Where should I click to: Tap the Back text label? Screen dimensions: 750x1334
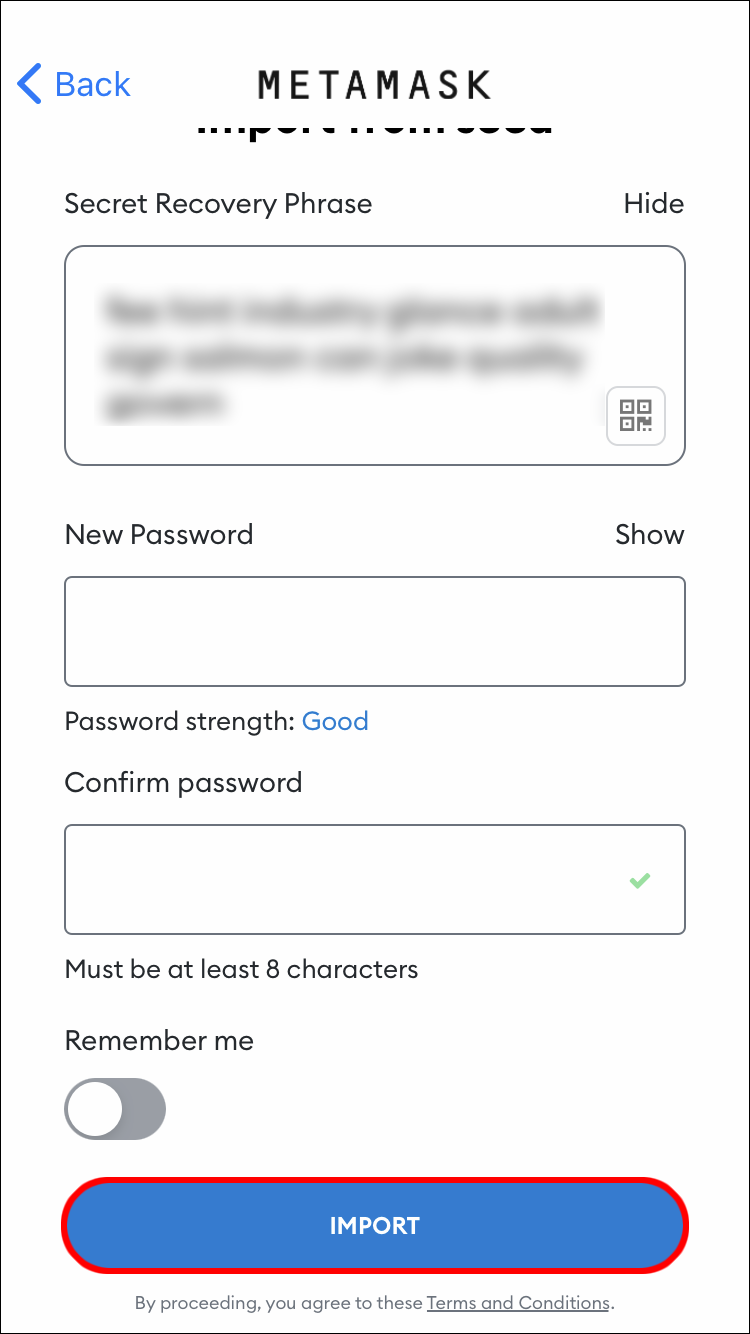tap(93, 85)
